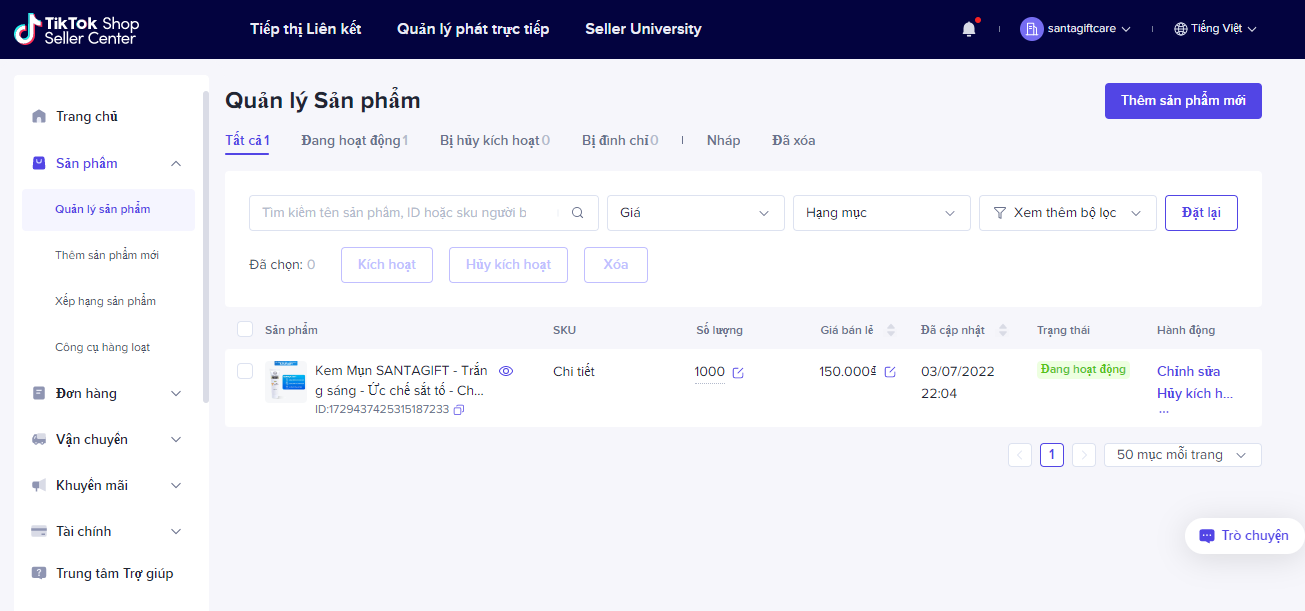Toggle product preview eye icon
Image resolution: width=1305 pixels, height=611 pixels.
click(x=506, y=371)
